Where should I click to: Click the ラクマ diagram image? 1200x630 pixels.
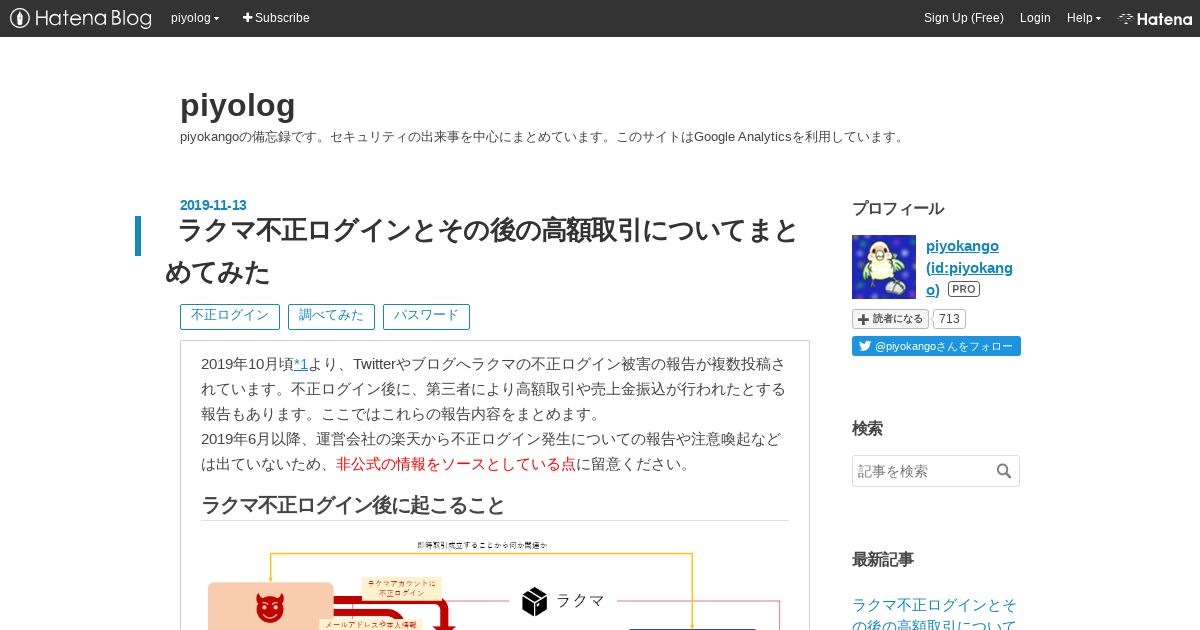coord(495,583)
